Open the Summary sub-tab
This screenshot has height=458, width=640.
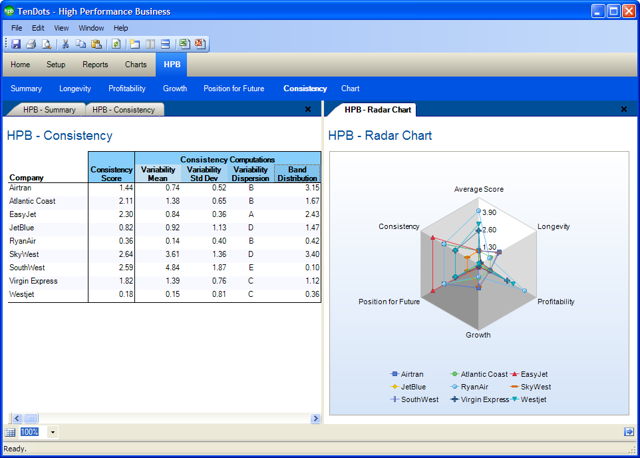(26, 89)
